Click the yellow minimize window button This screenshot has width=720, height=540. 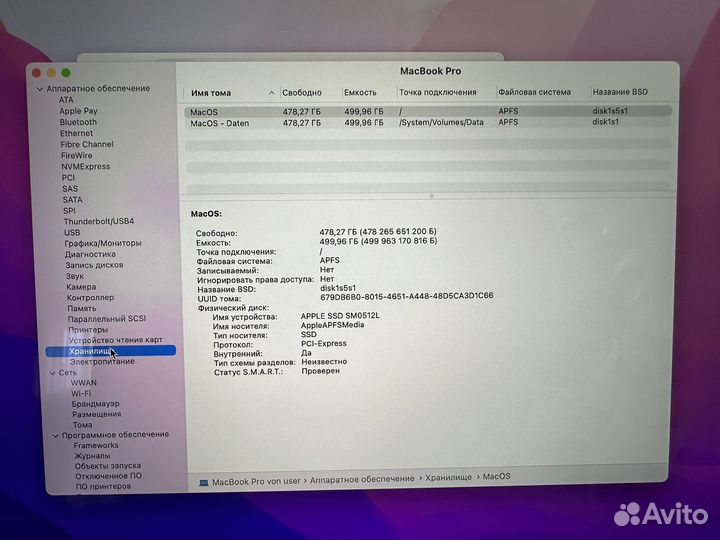(x=51, y=73)
